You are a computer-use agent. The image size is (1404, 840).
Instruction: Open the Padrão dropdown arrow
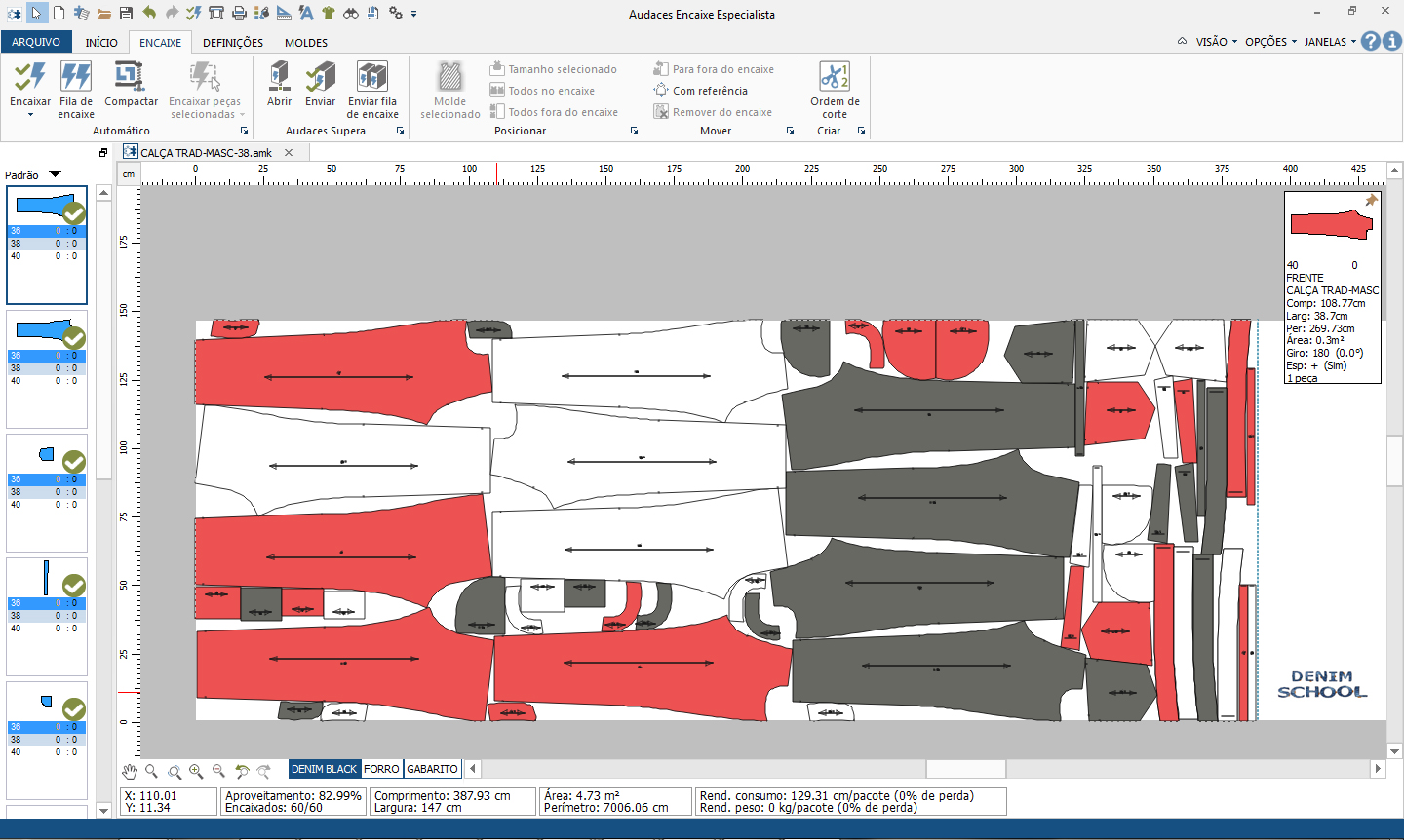(56, 174)
